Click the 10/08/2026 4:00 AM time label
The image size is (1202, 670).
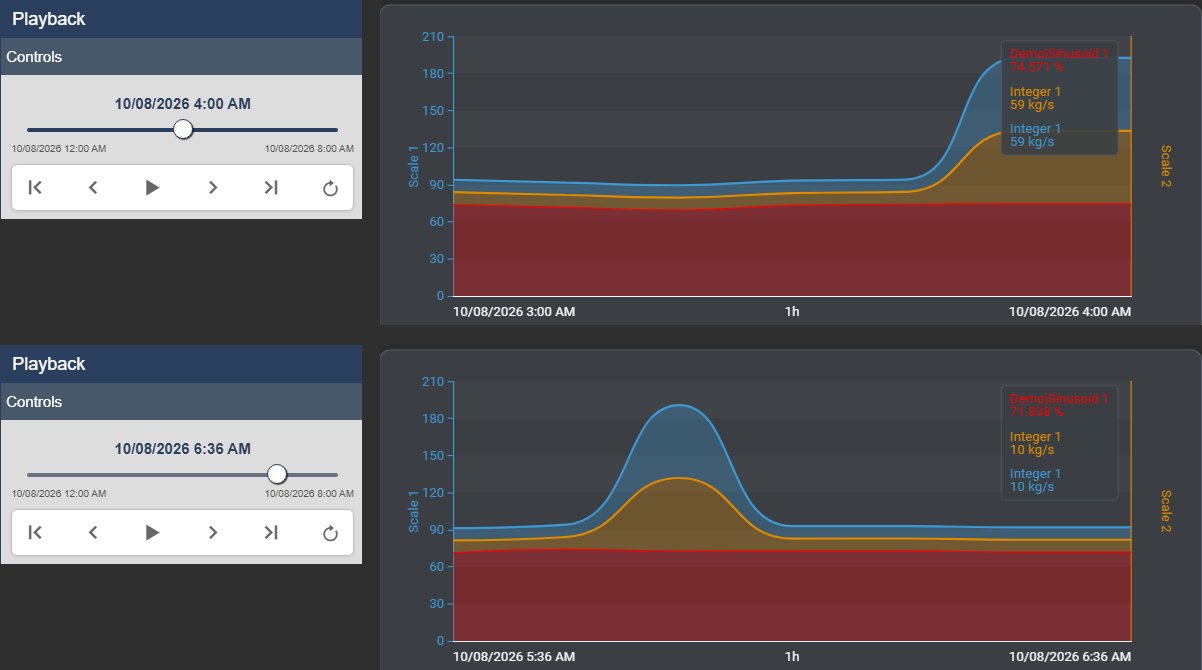click(x=183, y=103)
